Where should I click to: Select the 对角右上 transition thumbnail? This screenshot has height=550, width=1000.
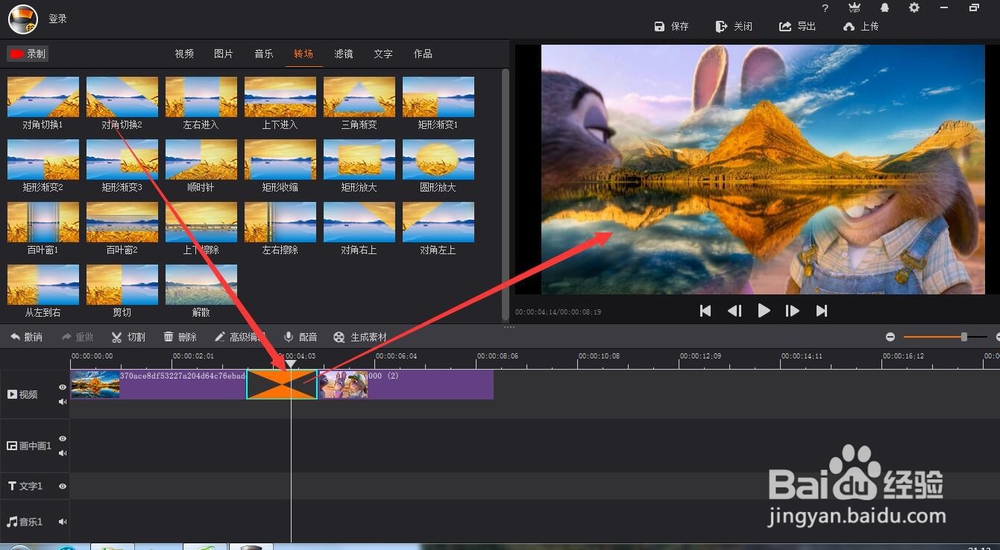359,222
